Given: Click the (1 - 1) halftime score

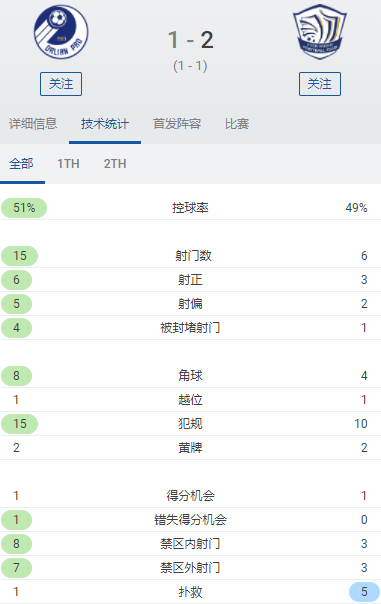Looking at the screenshot, I should pyautogui.click(x=190, y=66).
